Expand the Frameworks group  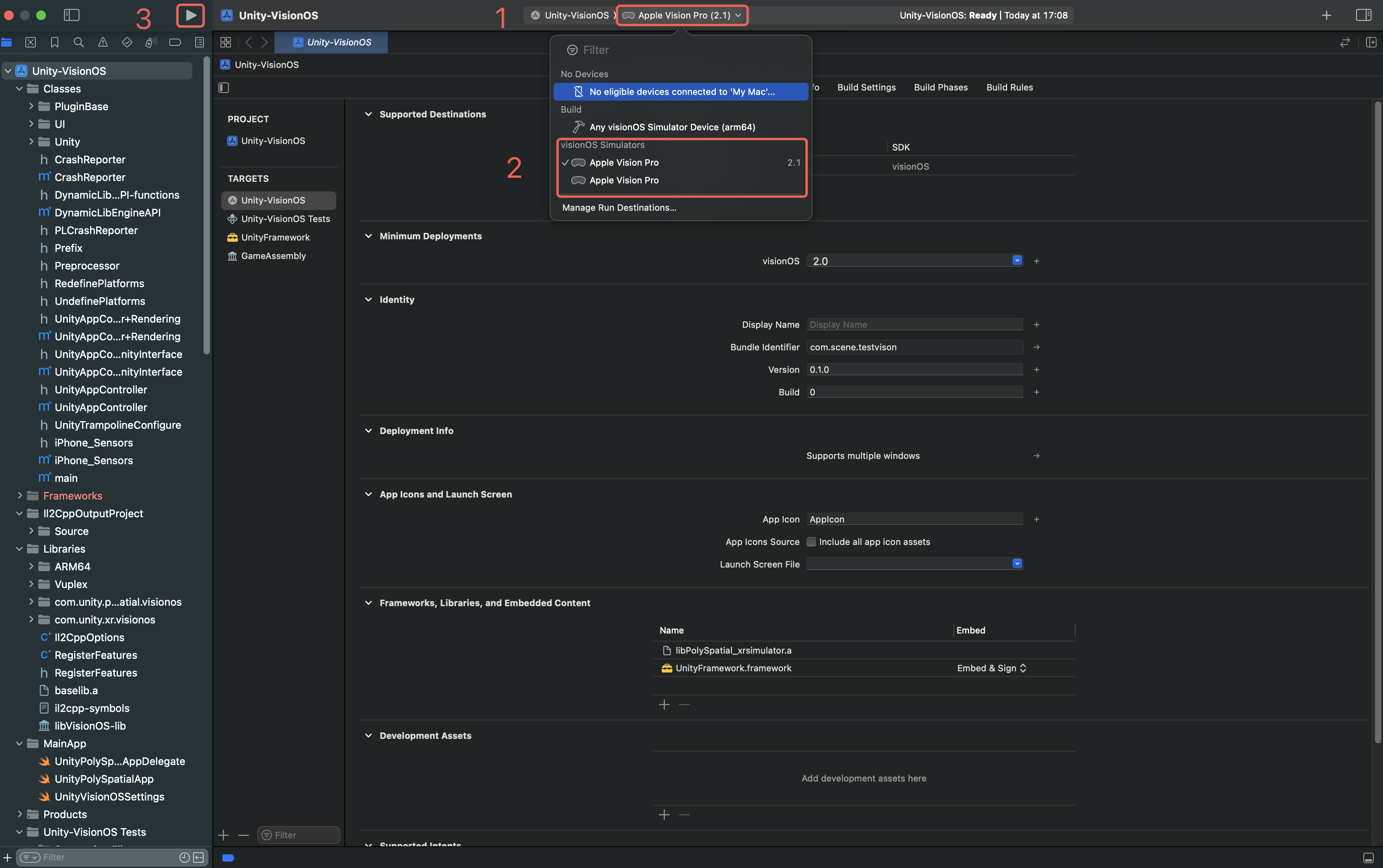tap(20, 495)
